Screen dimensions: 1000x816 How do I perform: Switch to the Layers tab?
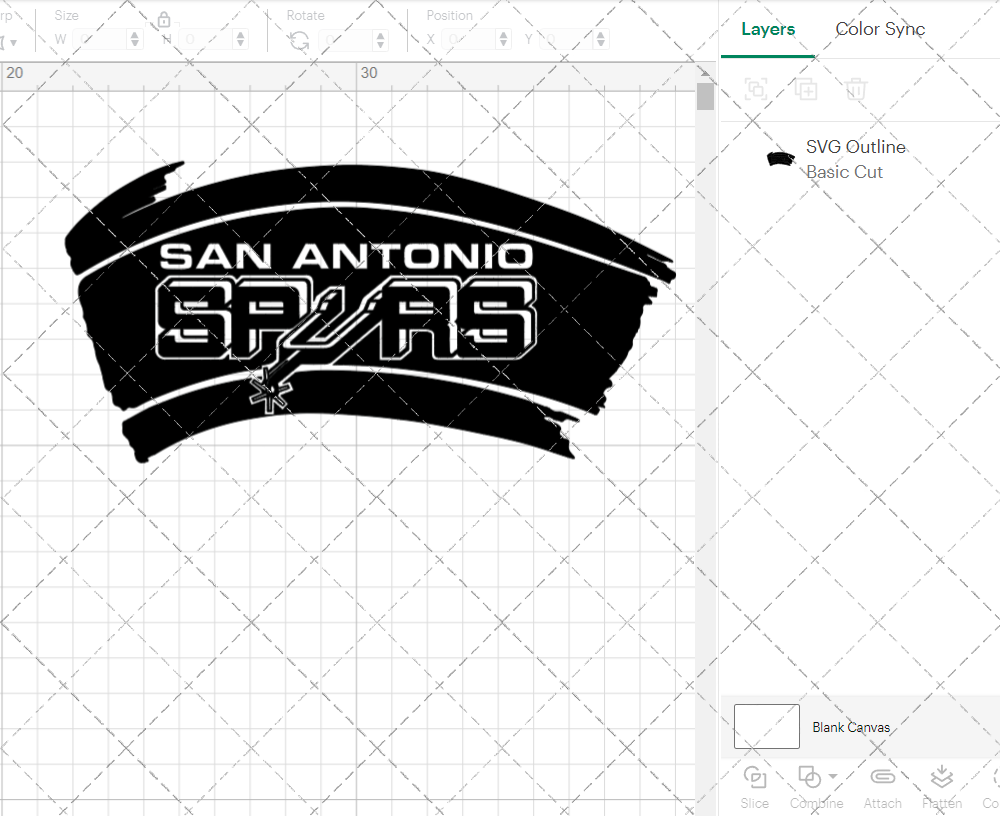tap(768, 29)
